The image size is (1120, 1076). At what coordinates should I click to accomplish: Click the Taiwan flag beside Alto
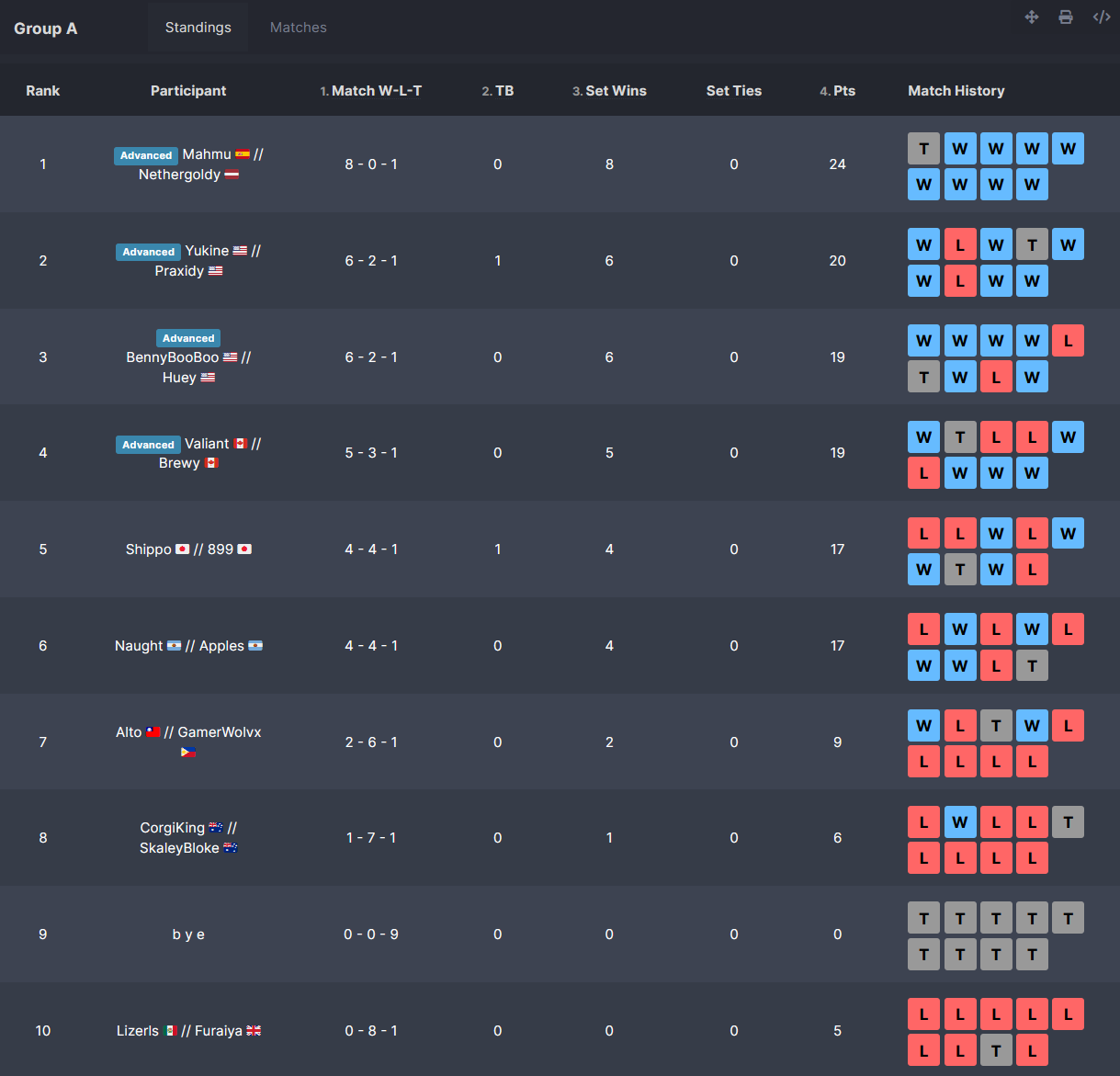tap(153, 732)
